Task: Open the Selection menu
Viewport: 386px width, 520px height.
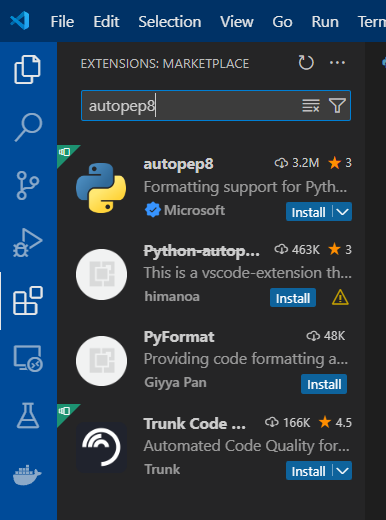Action: 170,22
